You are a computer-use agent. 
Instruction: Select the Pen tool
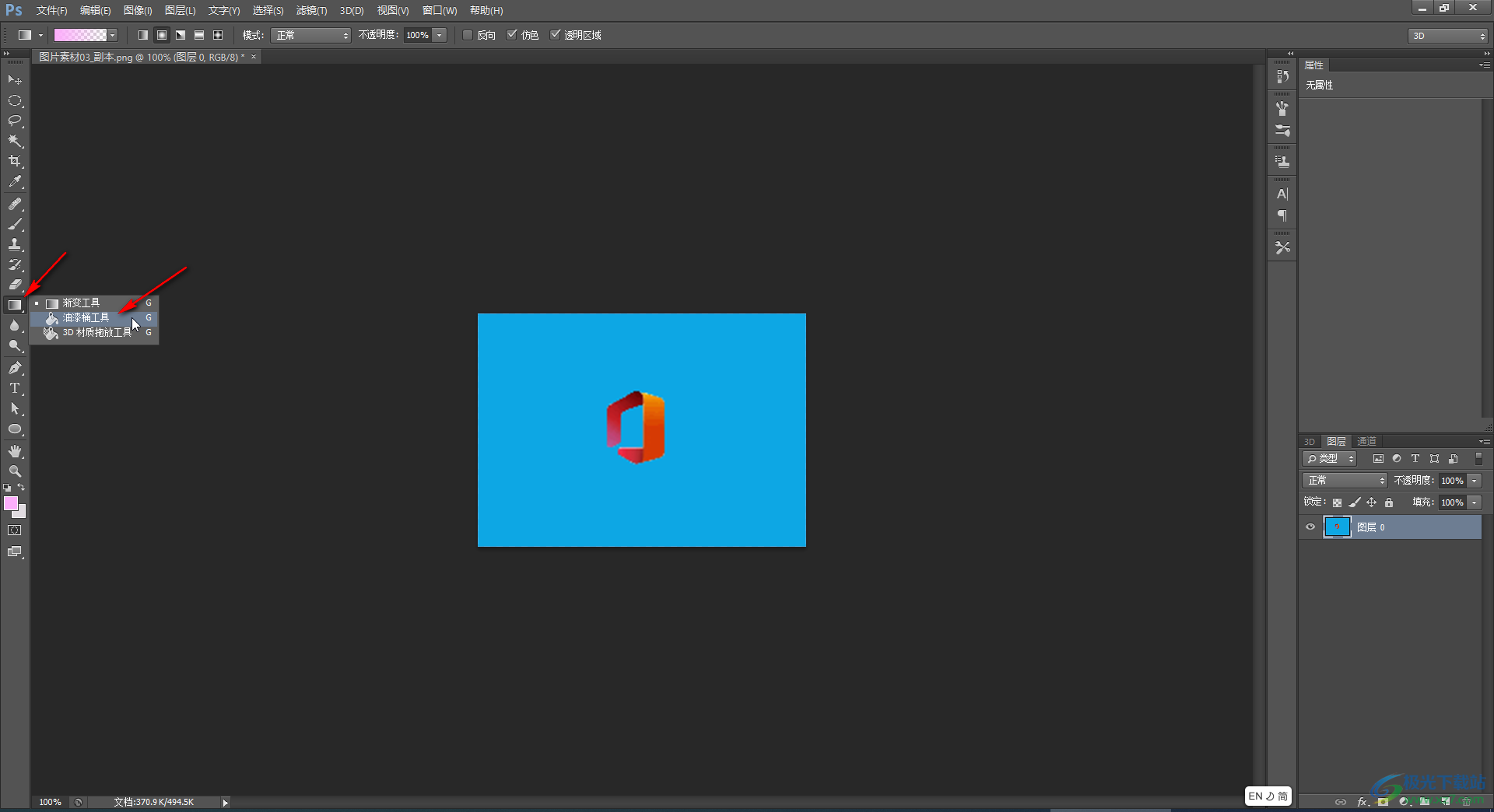point(15,368)
